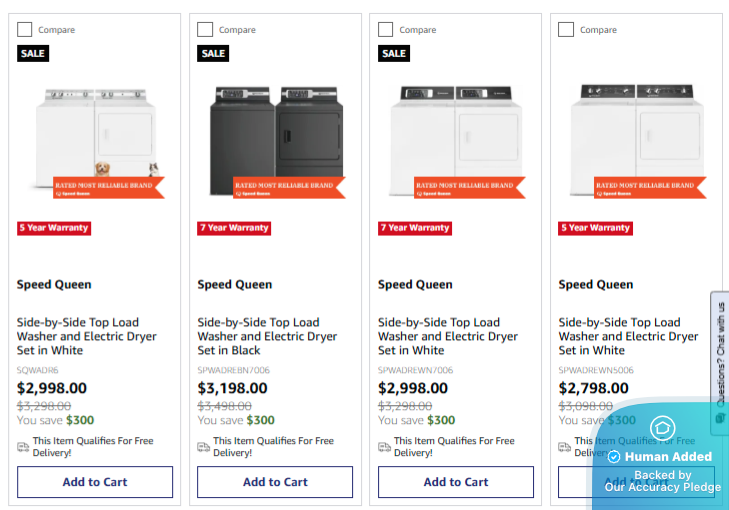Add black Speed Queen set to cart
The width and height of the screenshot is (729, 510).
coord(275,482)
